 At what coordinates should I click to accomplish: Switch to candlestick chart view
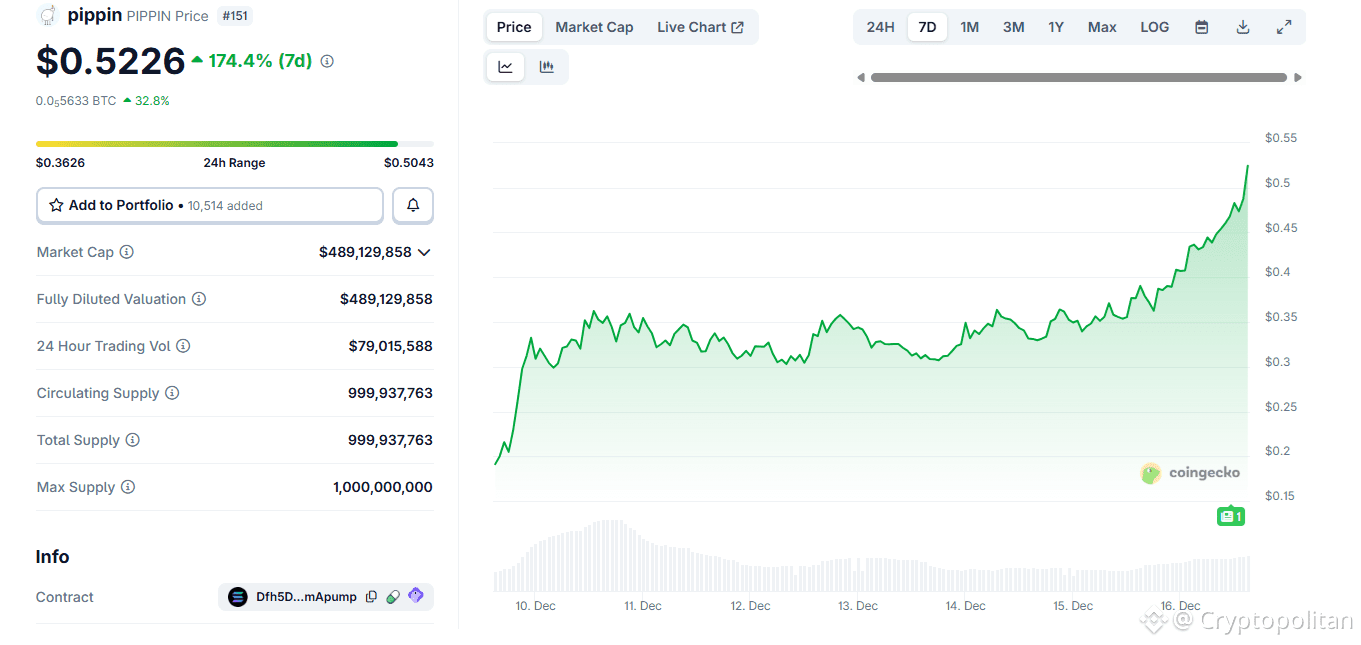546,66
